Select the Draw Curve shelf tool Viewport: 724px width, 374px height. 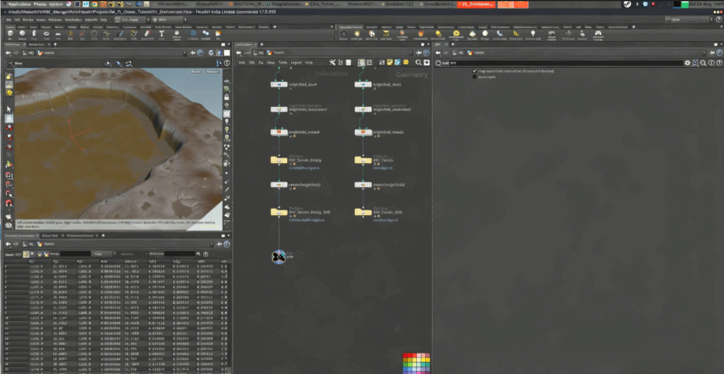click(120, 35)
